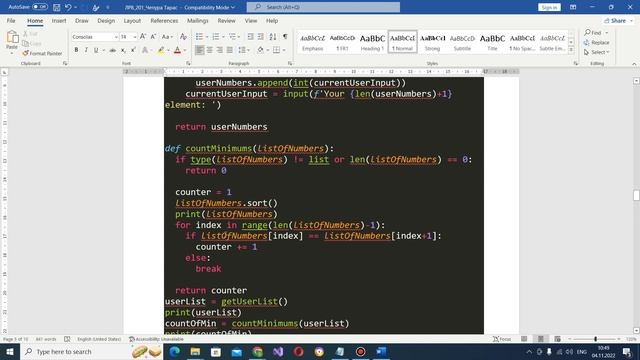Click the zoom slider handle
The height and width of the screenshot is (360, 640).
596,339
